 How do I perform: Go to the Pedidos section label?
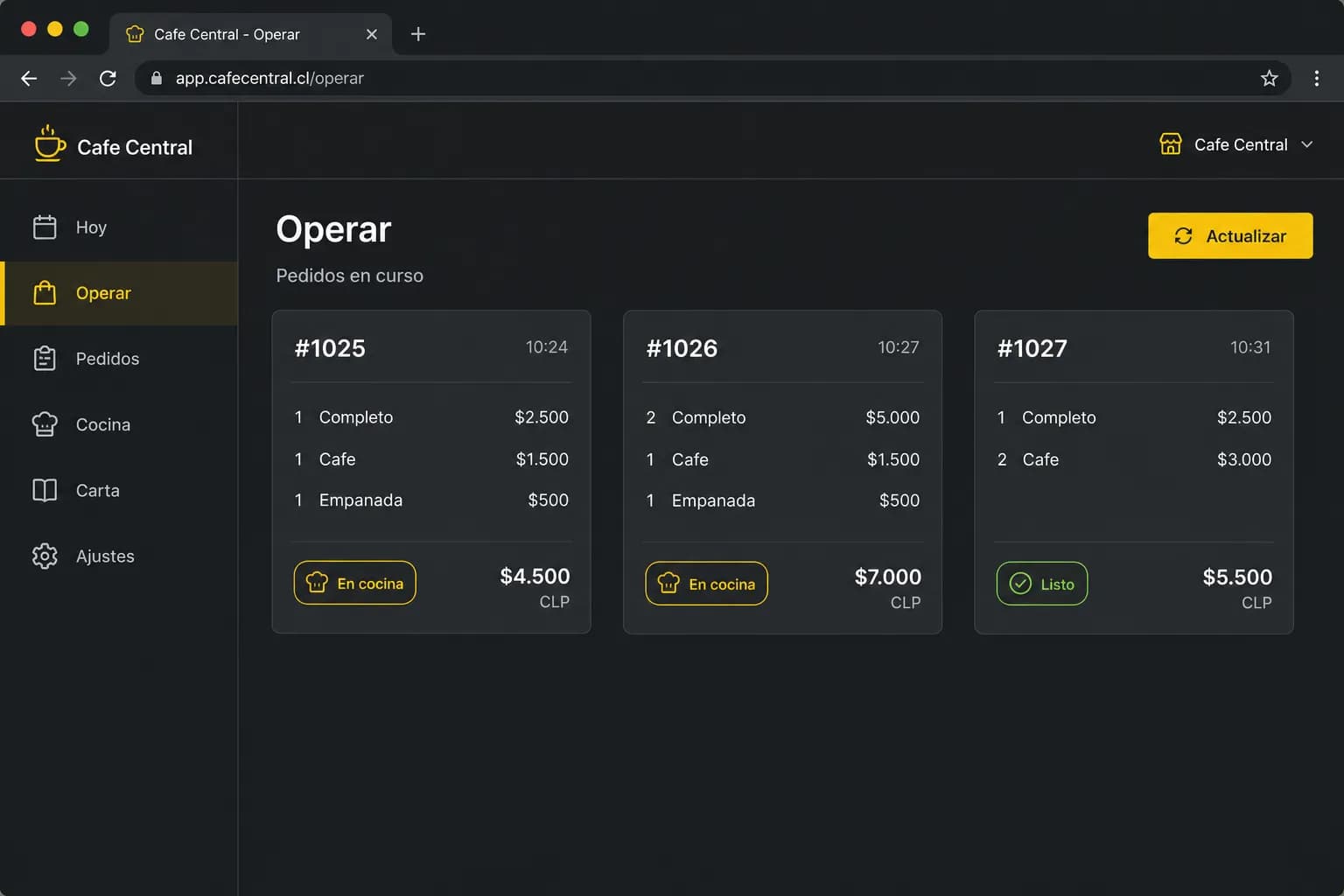(x=108, y=359)
